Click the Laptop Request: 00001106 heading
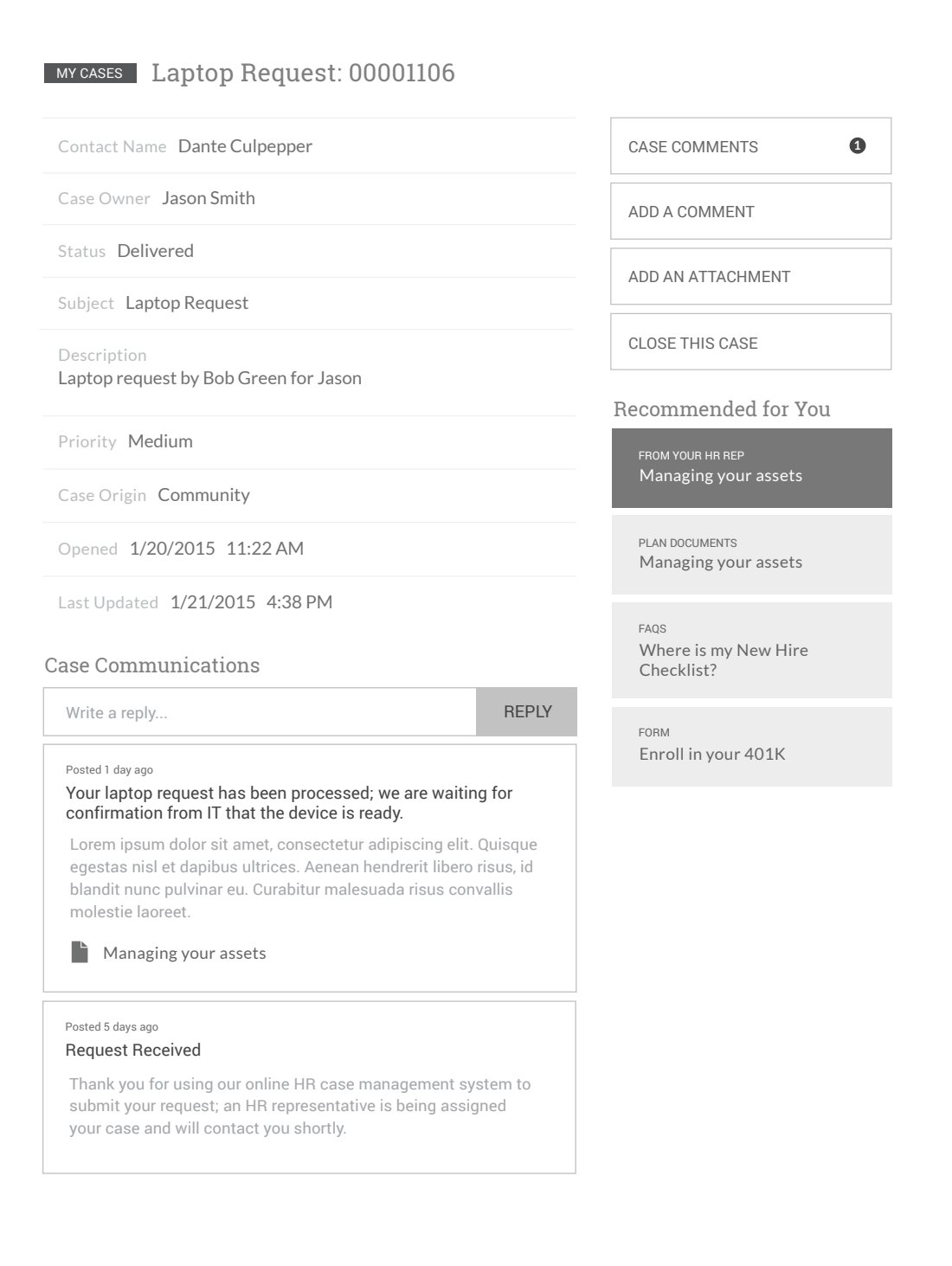Image resolution: width=952 pixels, height=1266 pixels. [x=303, y=73]
